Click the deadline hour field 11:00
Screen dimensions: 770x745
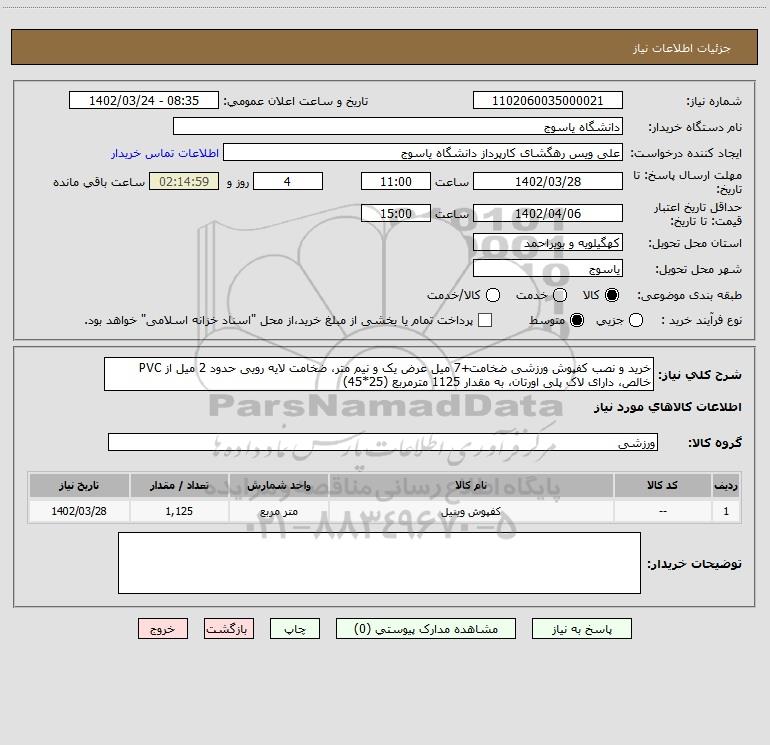tap(396, 181)
